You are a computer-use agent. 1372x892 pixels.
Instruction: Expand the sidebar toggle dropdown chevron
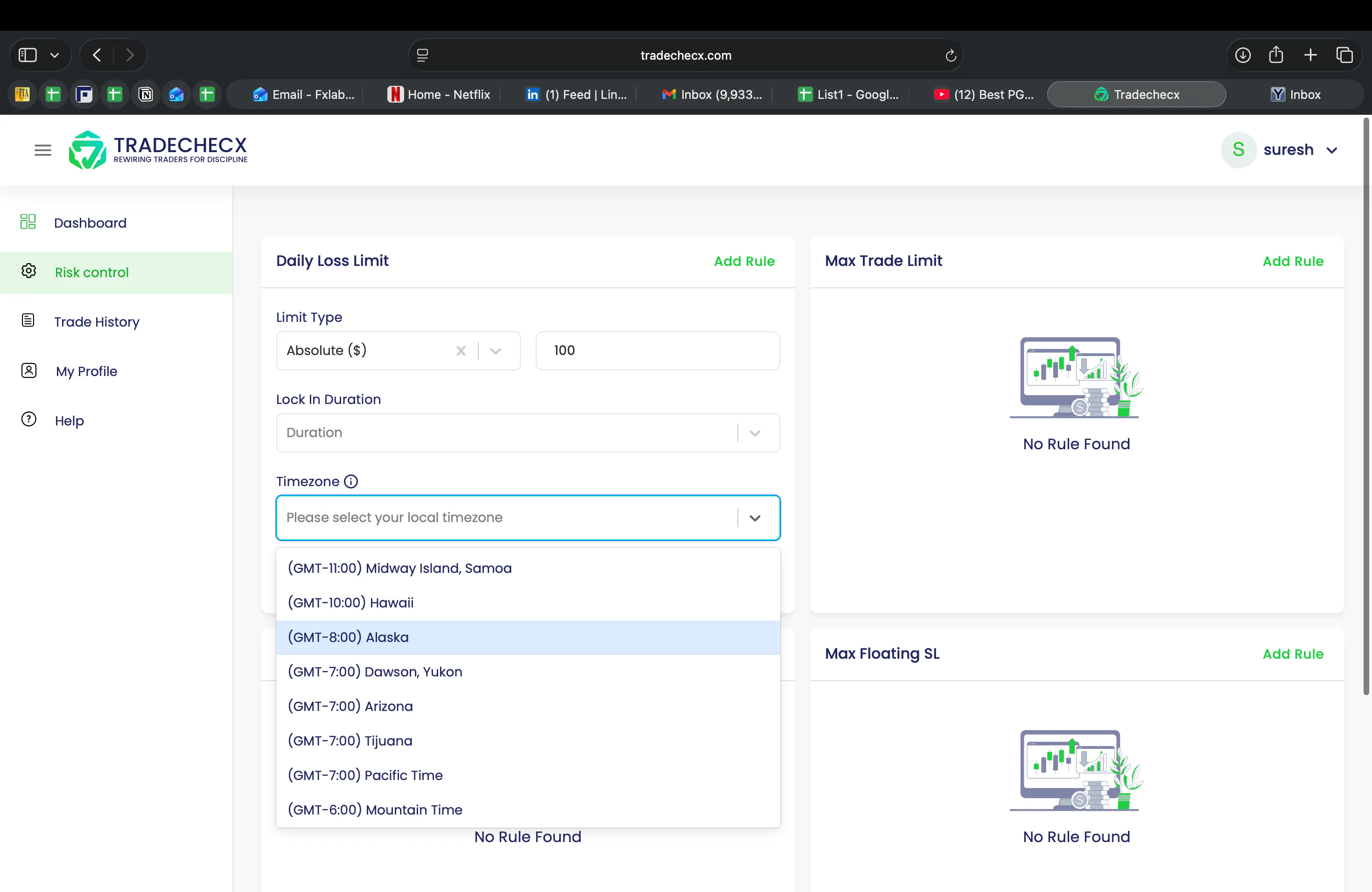(55, 56)
